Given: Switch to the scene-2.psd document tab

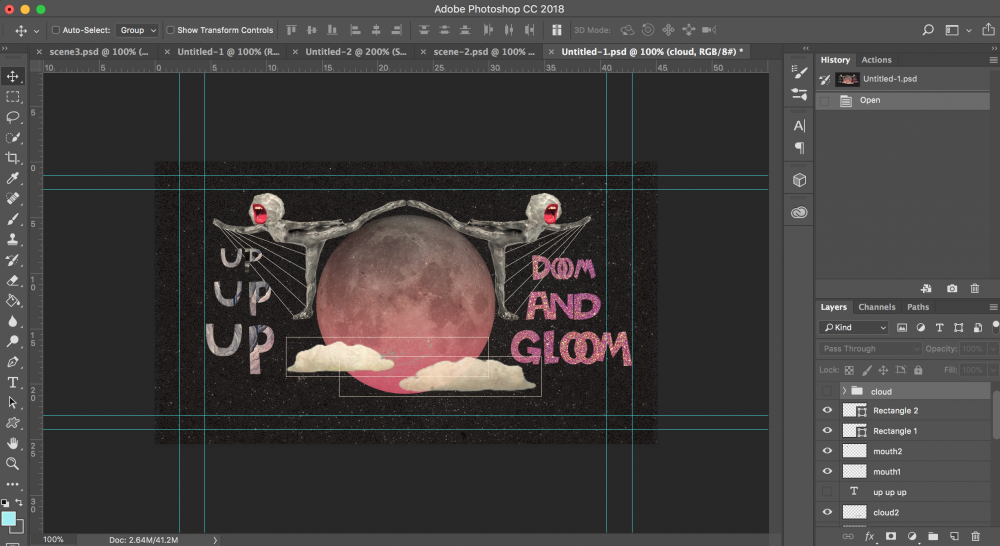Looking at the screenshot, I should point(483,52).
